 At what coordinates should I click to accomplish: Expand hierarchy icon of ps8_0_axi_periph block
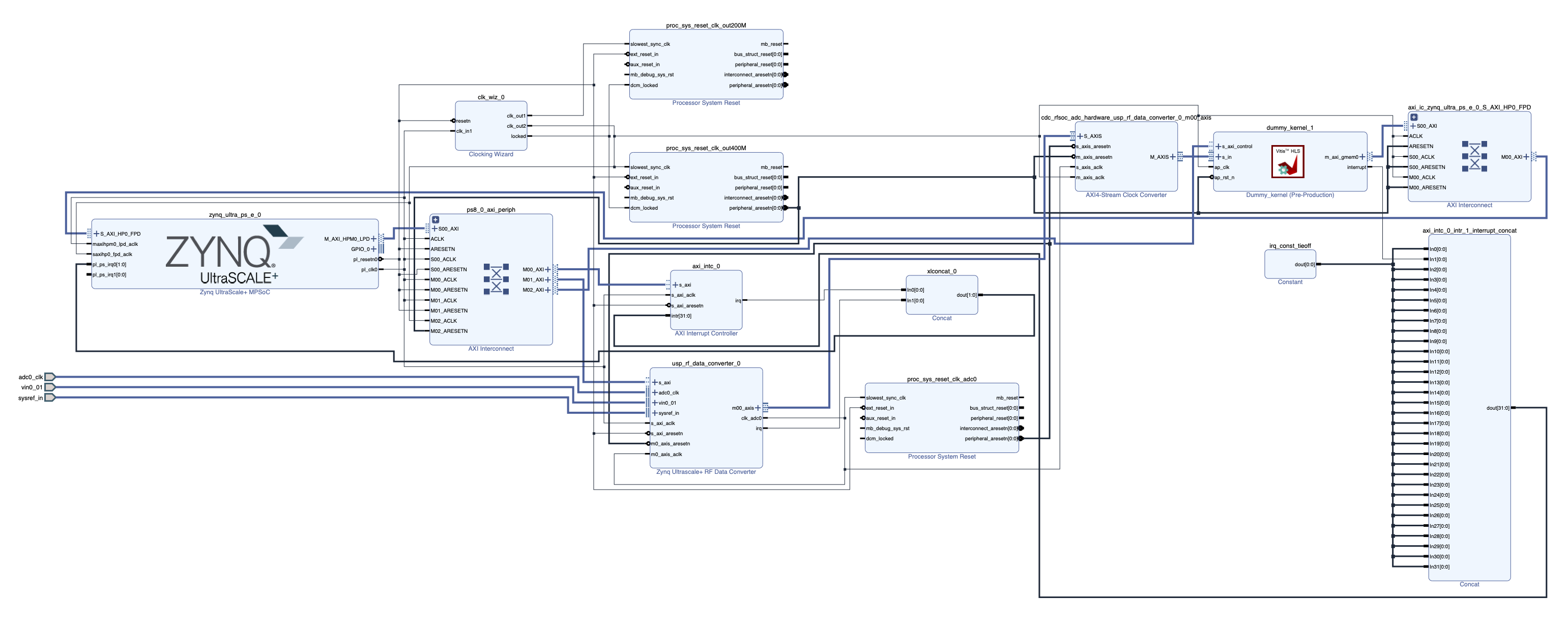point(435,219)
